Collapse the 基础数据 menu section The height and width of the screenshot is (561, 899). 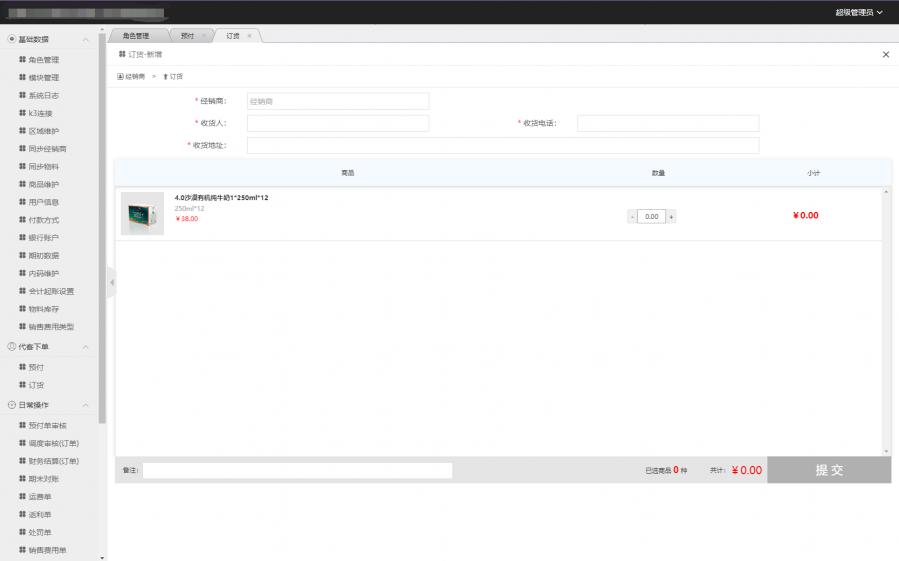click(86, 40)
